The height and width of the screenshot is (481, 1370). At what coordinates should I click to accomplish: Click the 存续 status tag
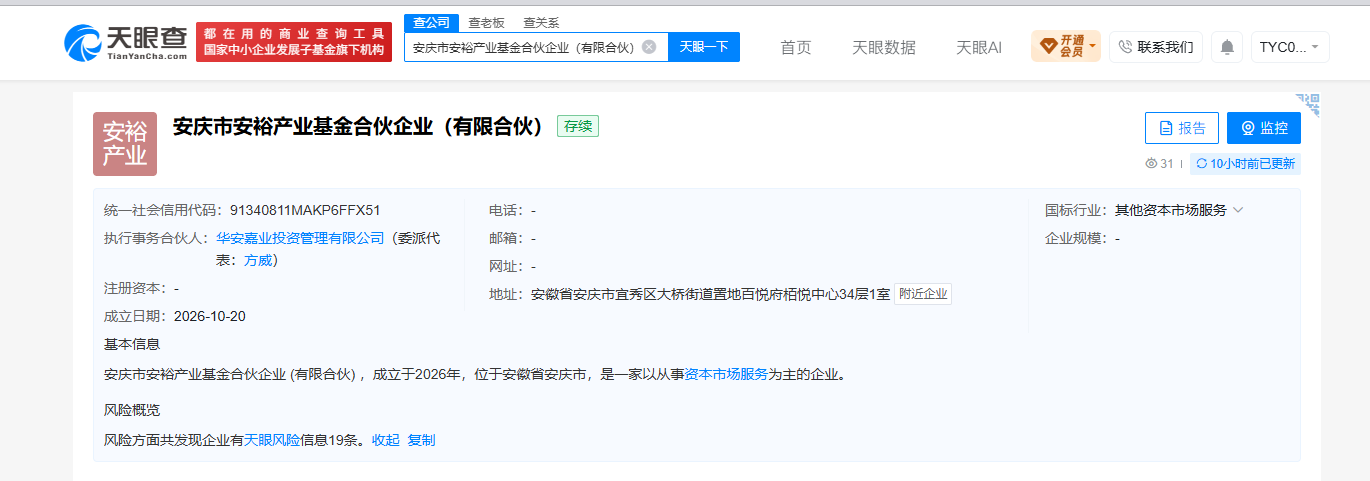pos(578,126)
